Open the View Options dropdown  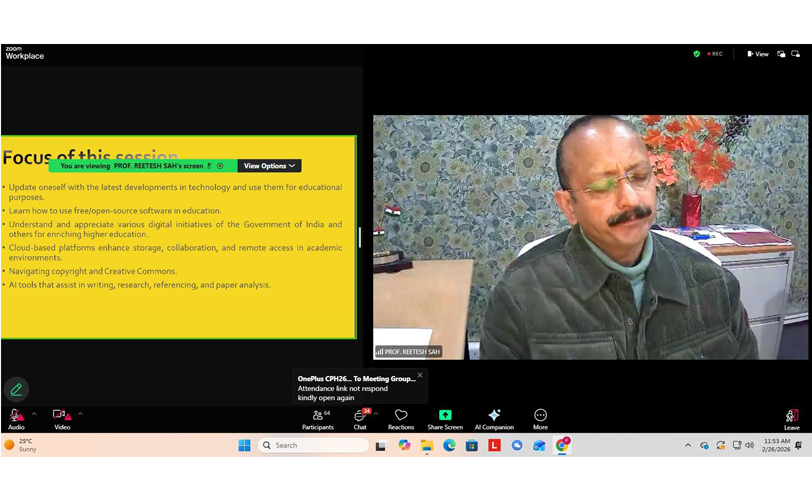[x=269, y=166]
